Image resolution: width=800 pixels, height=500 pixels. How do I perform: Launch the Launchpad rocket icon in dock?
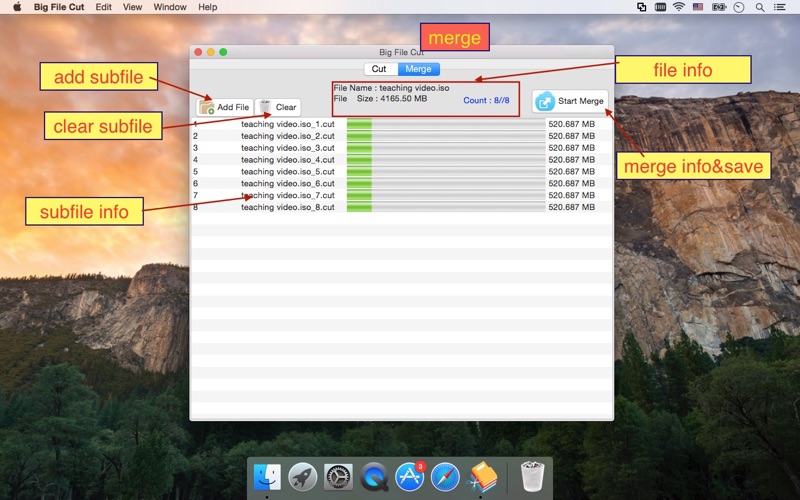(303, 477)
